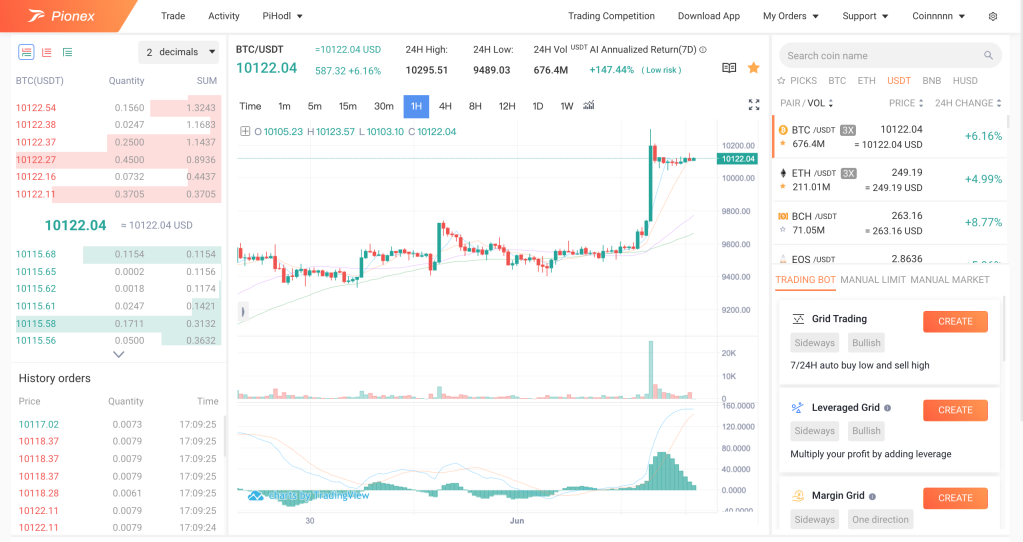This screenshot has height=542, width=1023.
Task: Open the decimals precision dropdown
Action: (x=180, y=52)
